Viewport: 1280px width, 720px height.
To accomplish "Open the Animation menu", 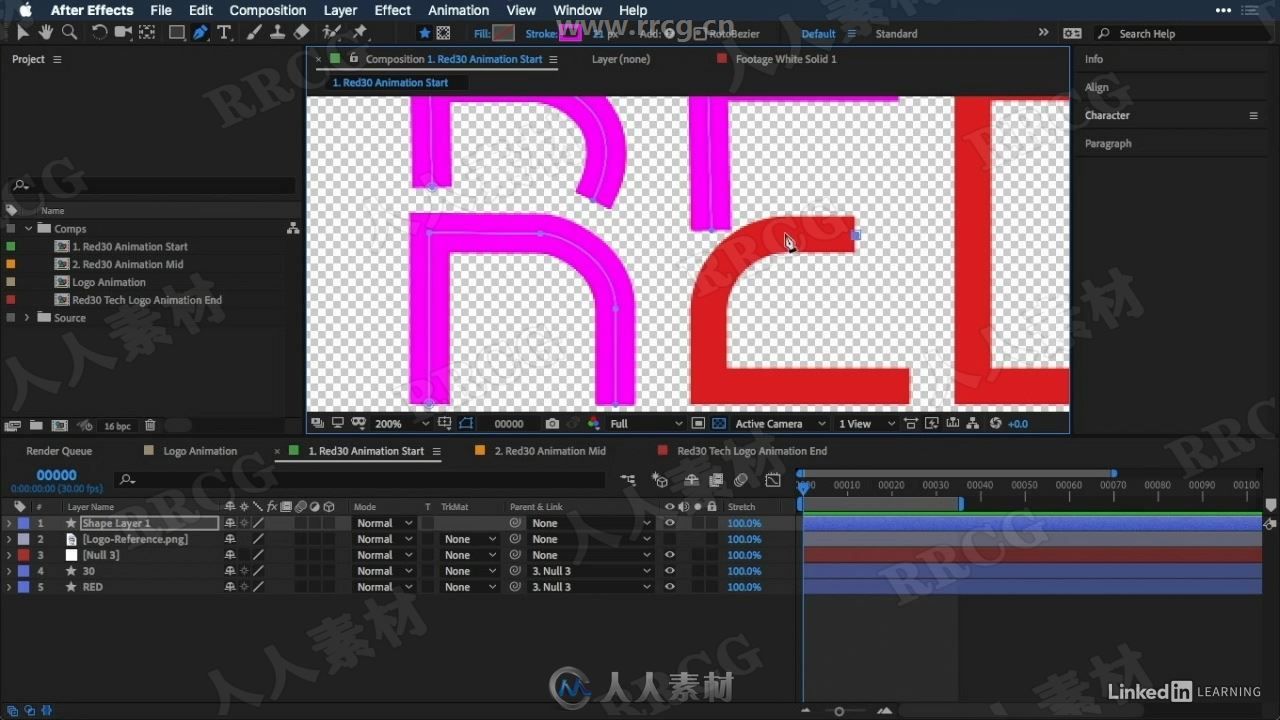I will 459,10.
